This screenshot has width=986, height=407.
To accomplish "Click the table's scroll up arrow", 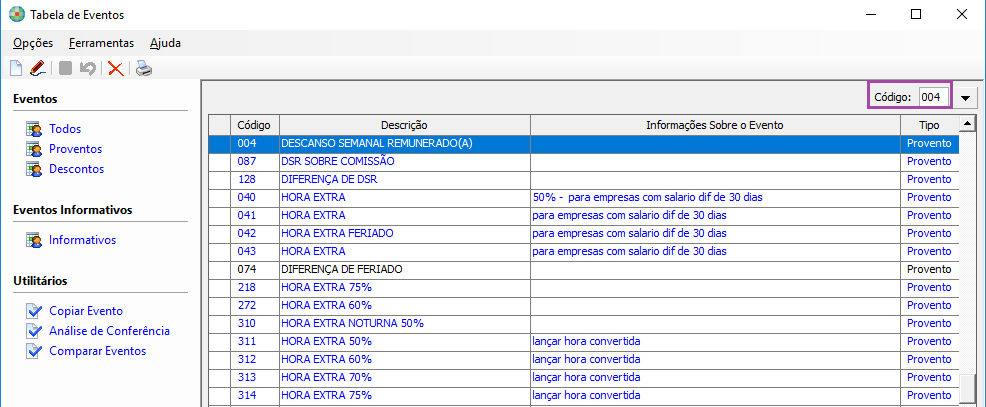I will point(967,123).
